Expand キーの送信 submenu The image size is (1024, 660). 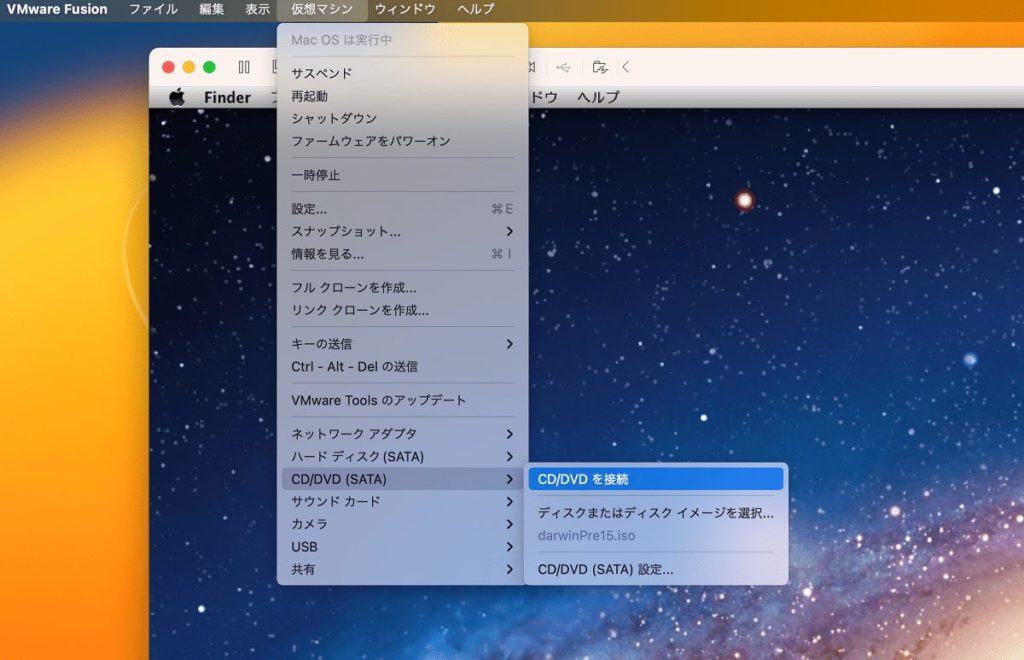[402, 344]
